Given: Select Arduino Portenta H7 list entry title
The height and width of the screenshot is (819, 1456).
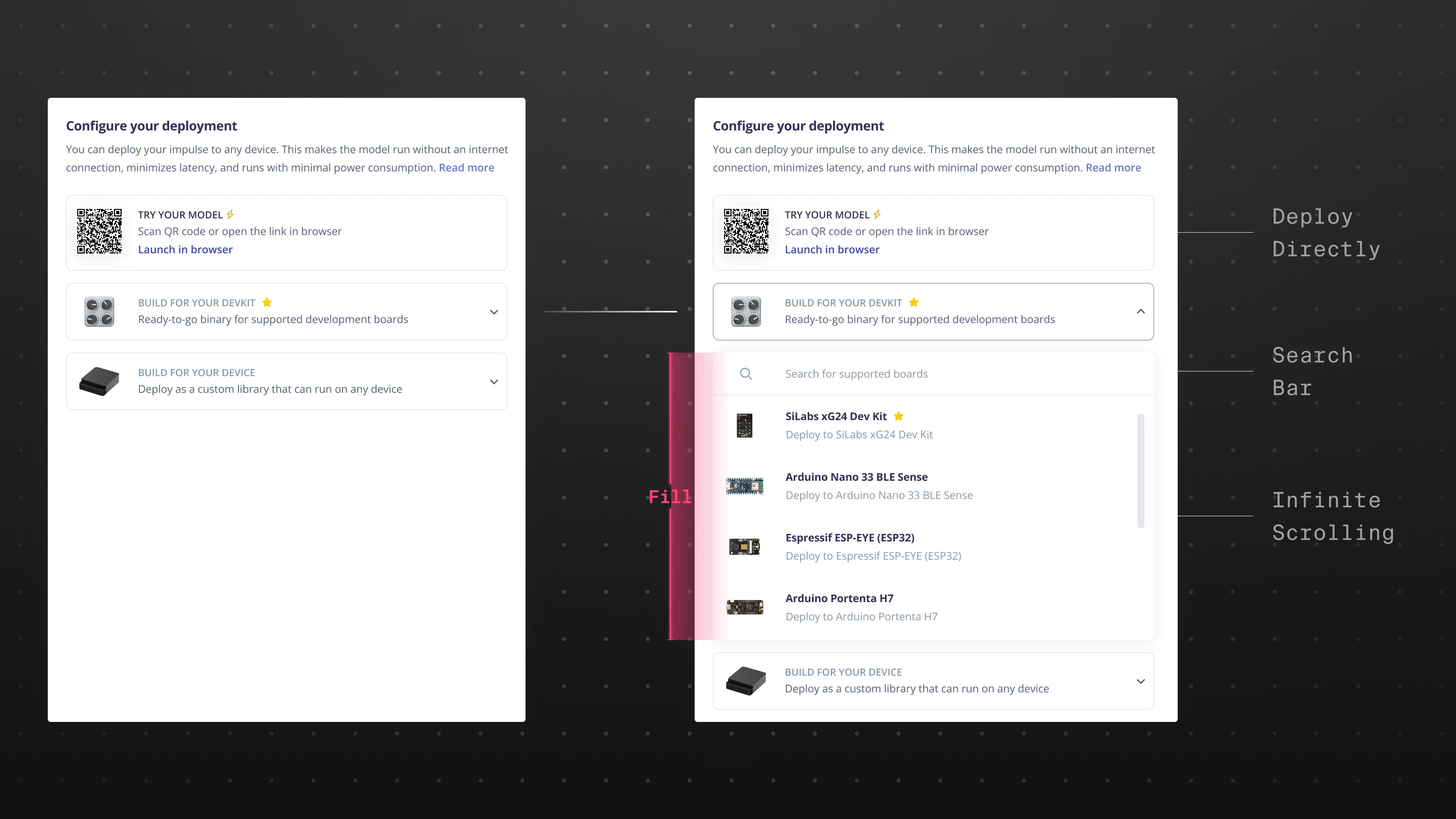Looking at the screenshot, I should click(839, 598).
